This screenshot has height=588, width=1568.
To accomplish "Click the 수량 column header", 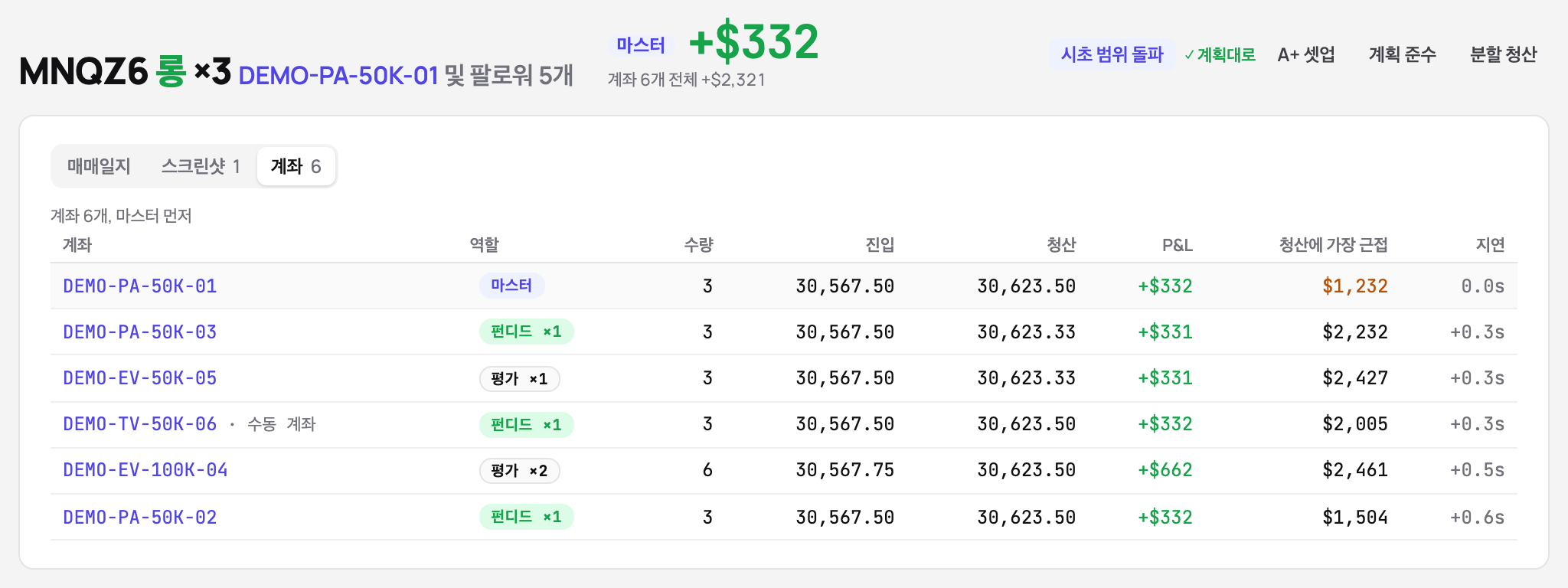I will click(x=698, y=245).
